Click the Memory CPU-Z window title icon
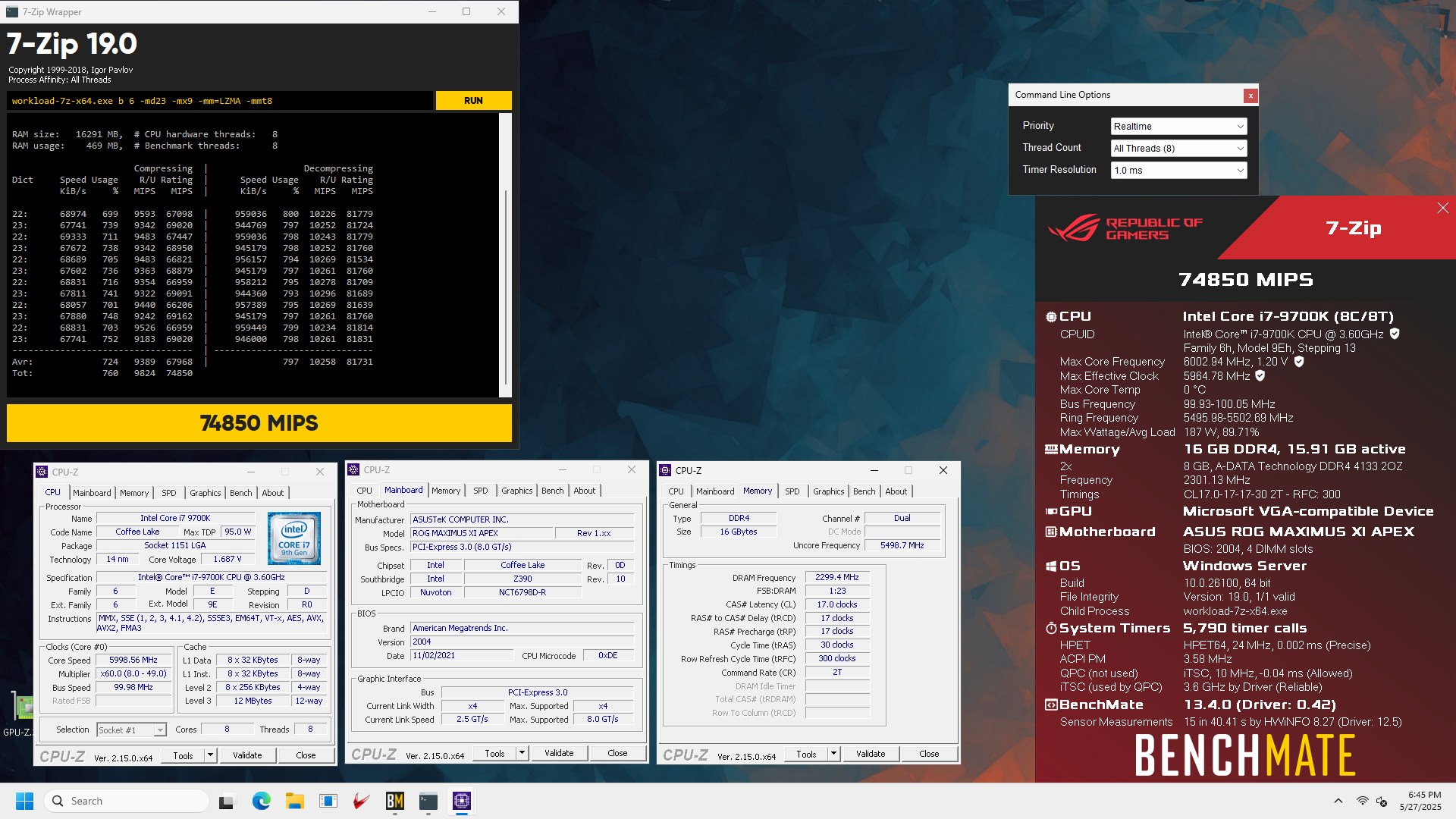 pos(665,471)
